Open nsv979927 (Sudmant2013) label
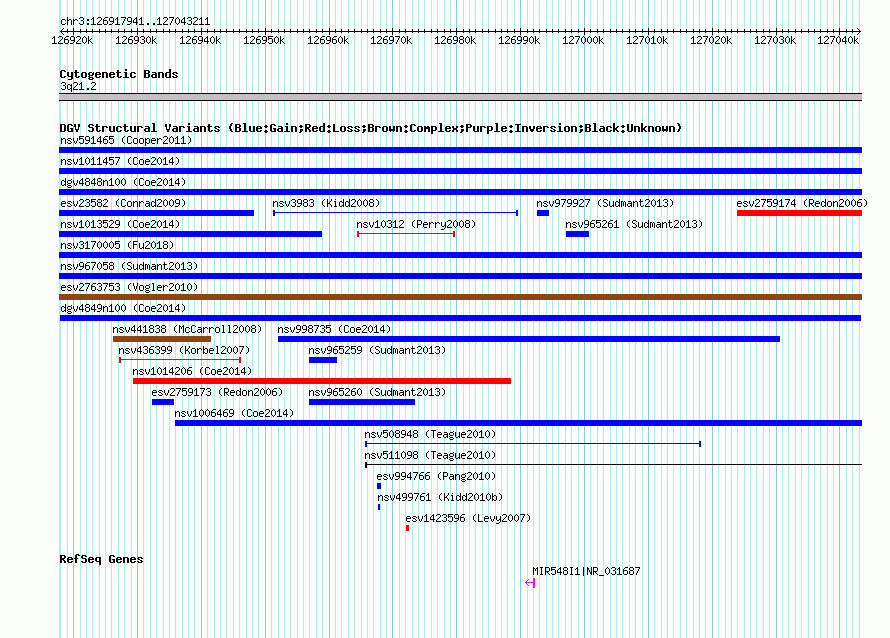Image resolution: width=890 pixels, height=638 pixels. [605, 203]
